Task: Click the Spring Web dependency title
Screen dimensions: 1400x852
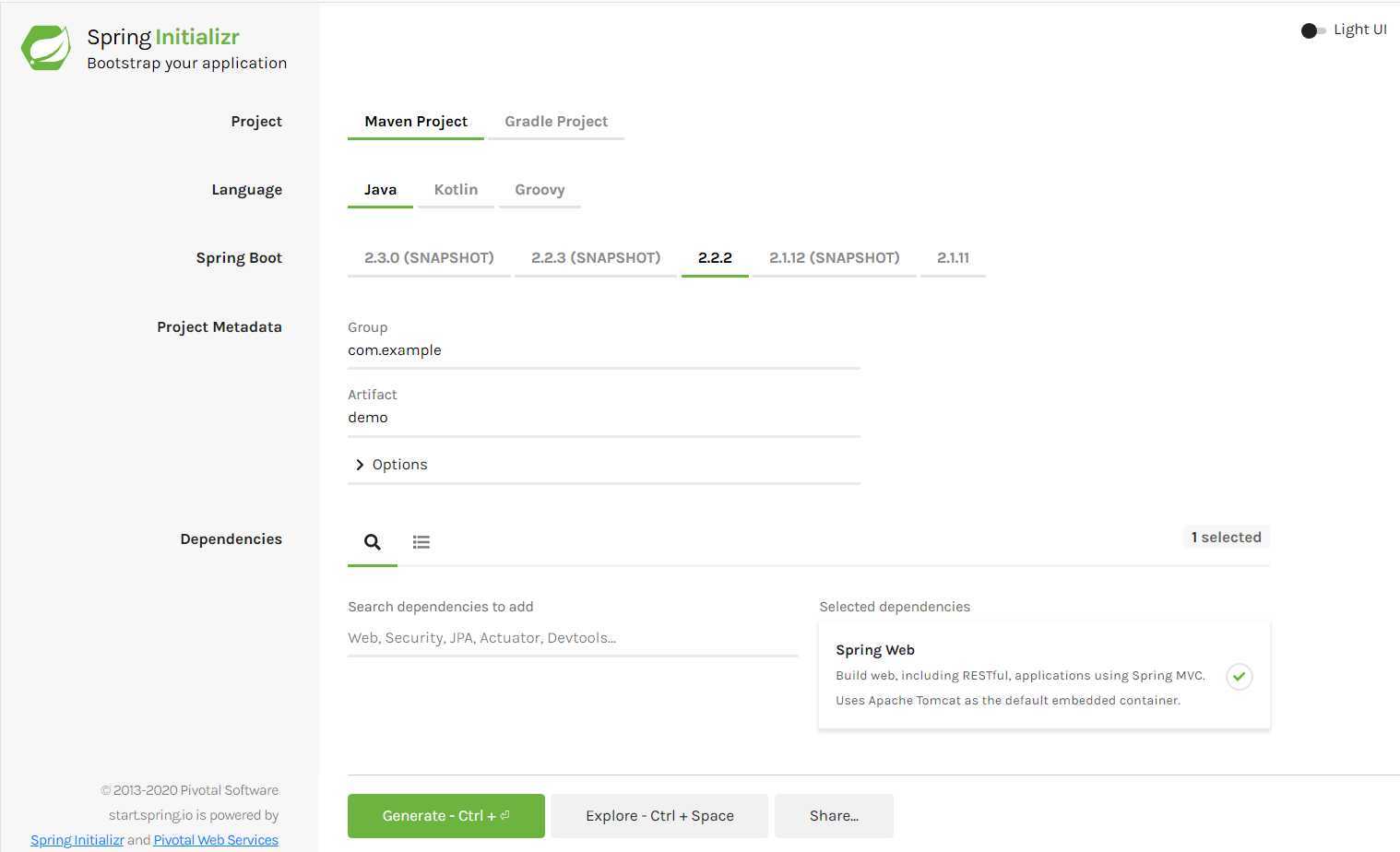Action: click(x=875, y=650)
